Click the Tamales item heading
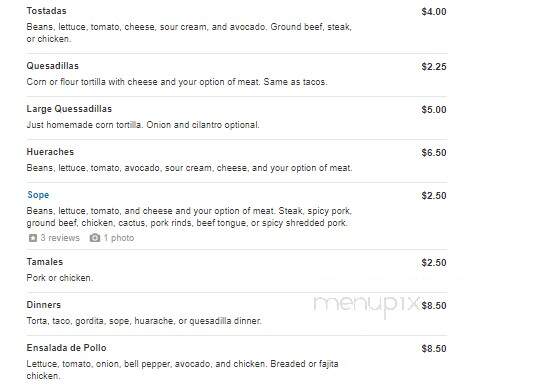546x386 pixels. [45, 262]
